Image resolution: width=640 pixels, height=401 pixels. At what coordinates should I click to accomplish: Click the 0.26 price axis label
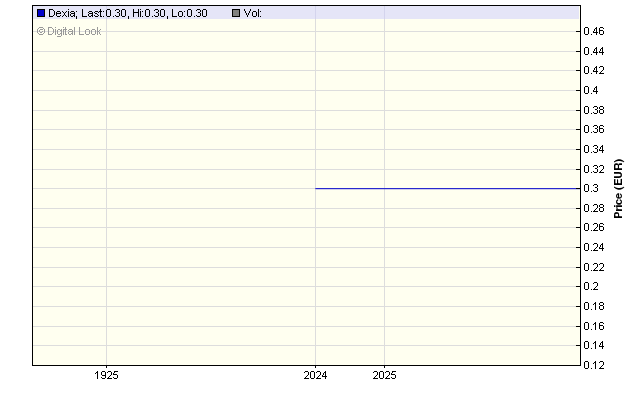tap(594, 227)
